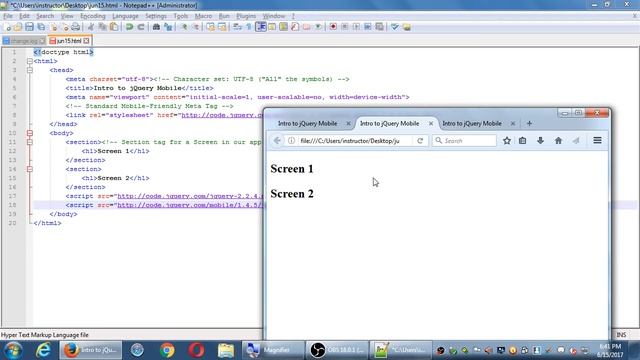
Task: Collapse the html fold marker on line 2
Action: point(30,61)
